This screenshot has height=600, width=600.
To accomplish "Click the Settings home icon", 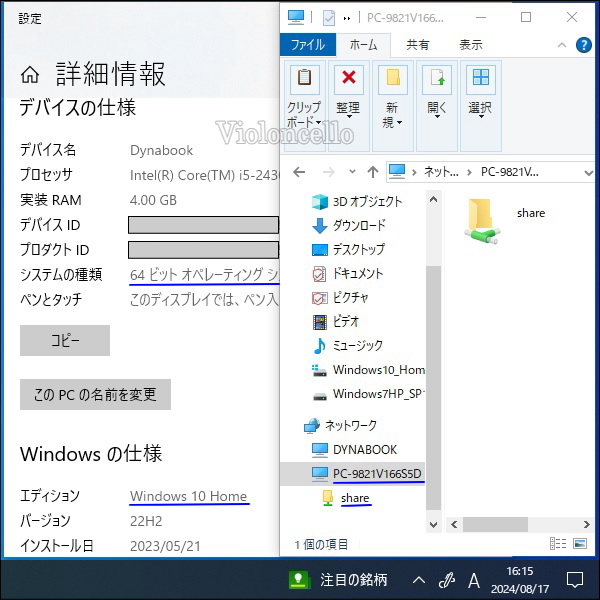I will 30,74.
